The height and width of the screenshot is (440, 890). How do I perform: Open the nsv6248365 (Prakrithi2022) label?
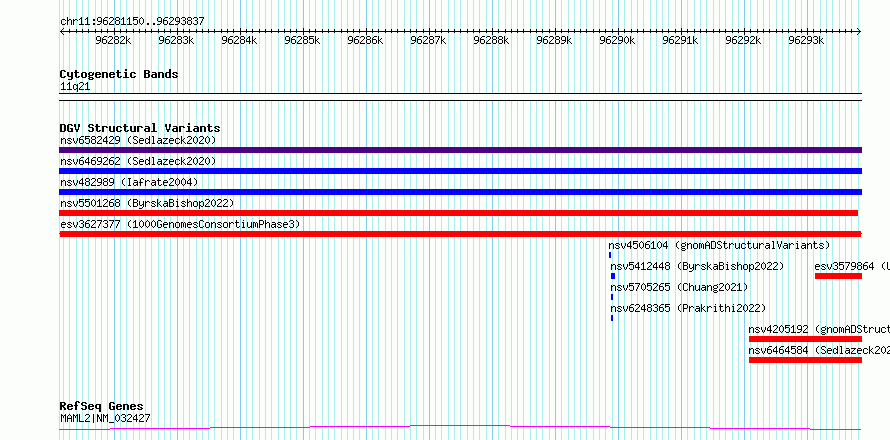[688, 308]
